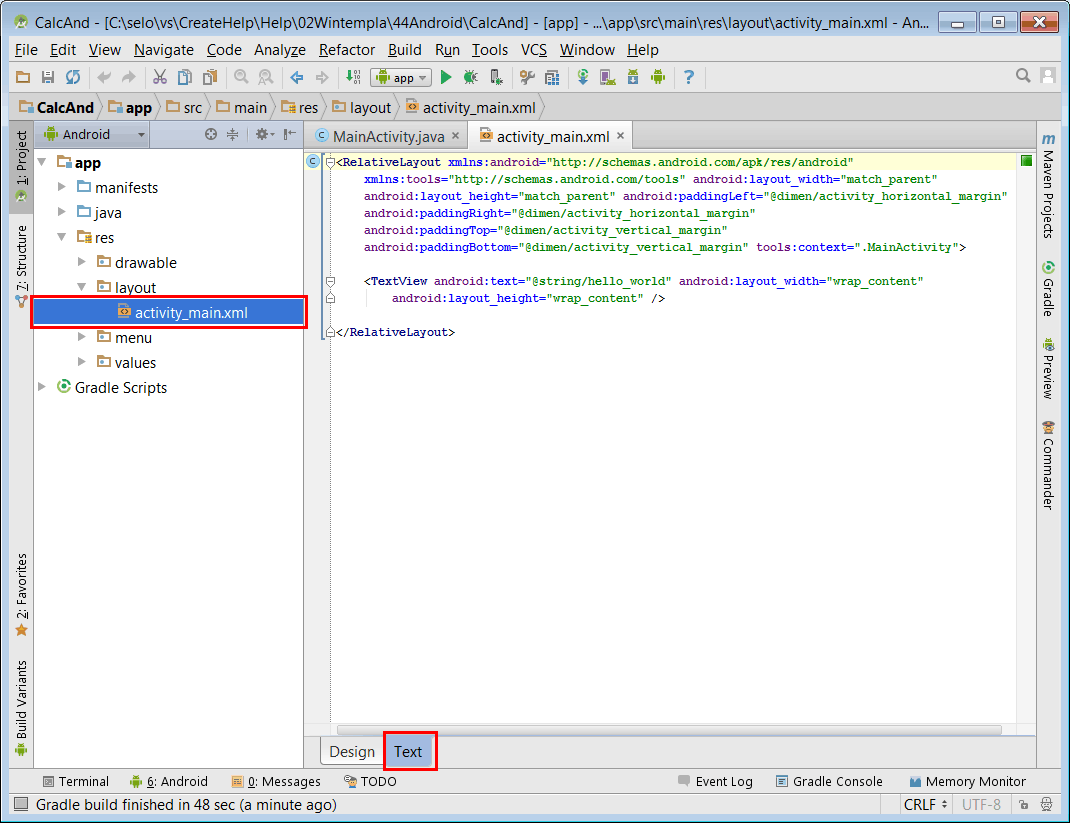The height and width of the screenshot is (823, 1070).
Task: Expand the values folder
Action: coord(82,362)
